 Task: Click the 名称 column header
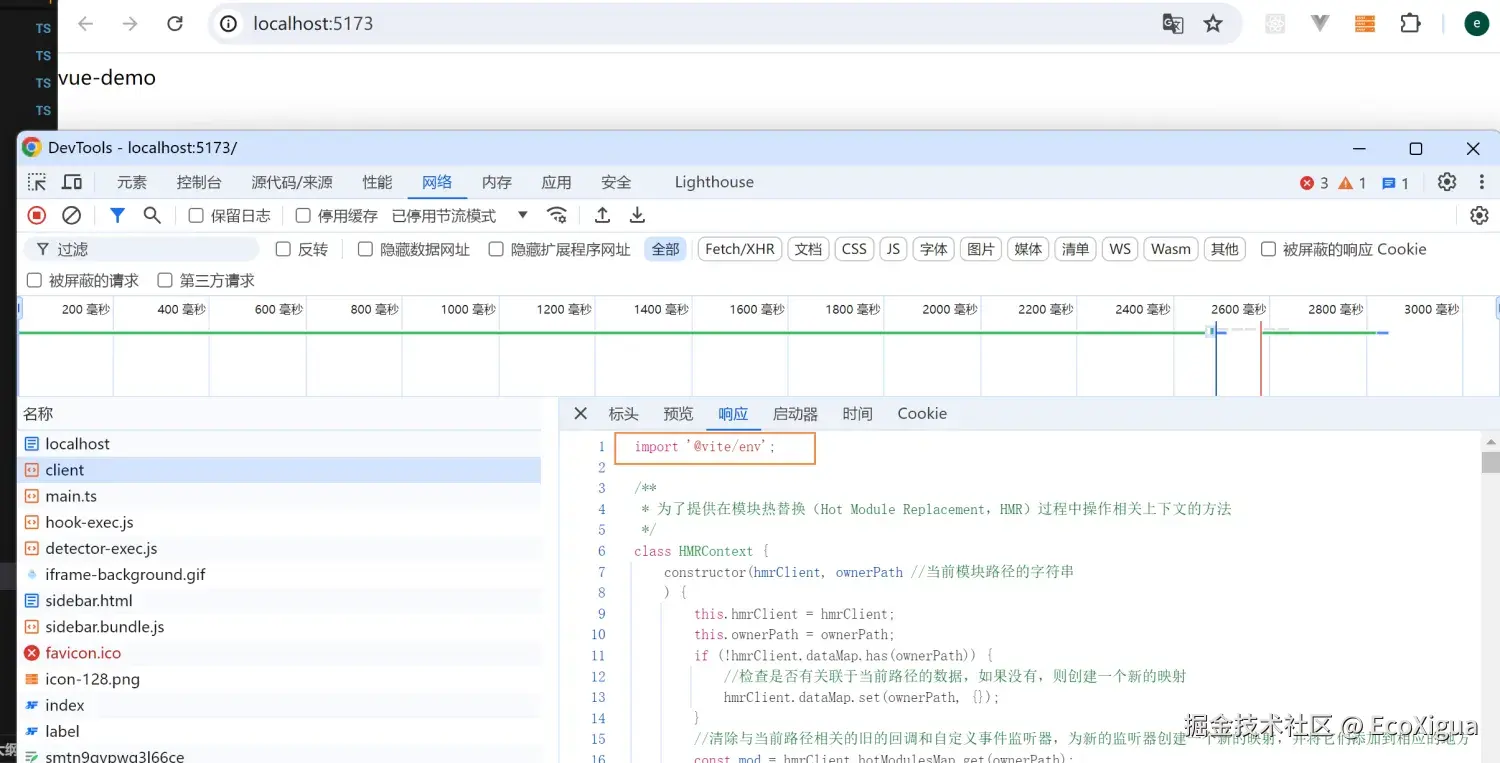point(280,413)
